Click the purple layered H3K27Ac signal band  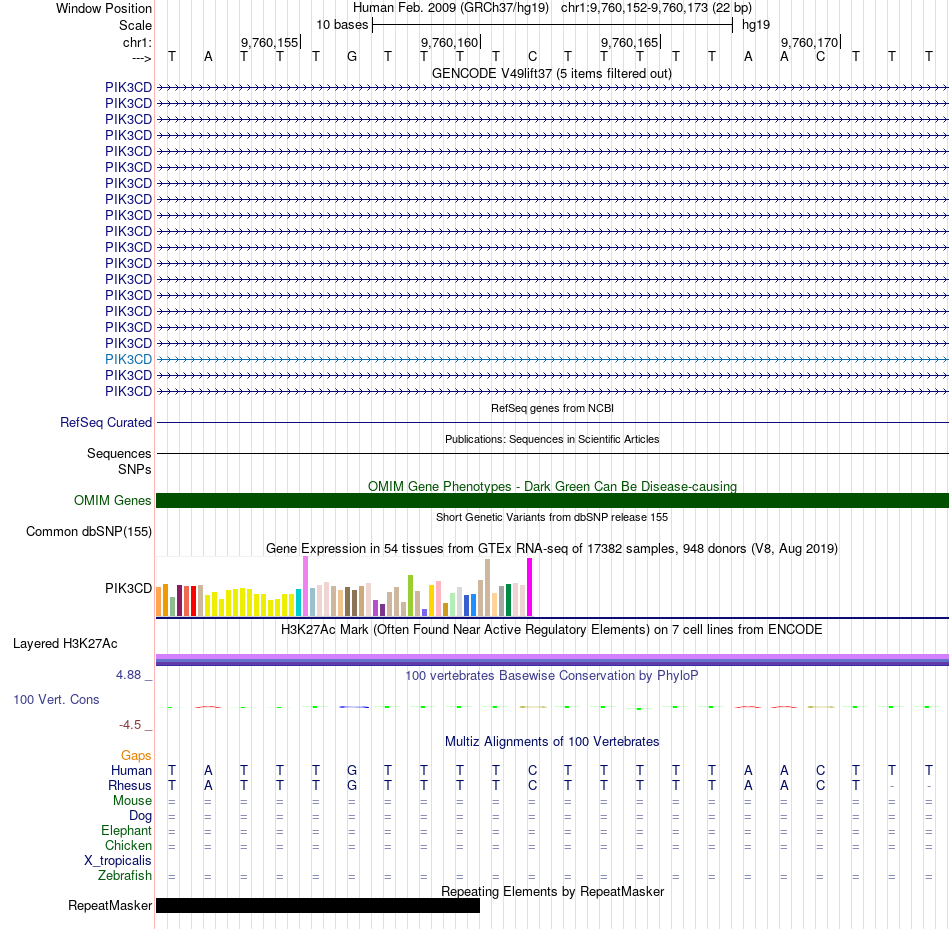553,660
